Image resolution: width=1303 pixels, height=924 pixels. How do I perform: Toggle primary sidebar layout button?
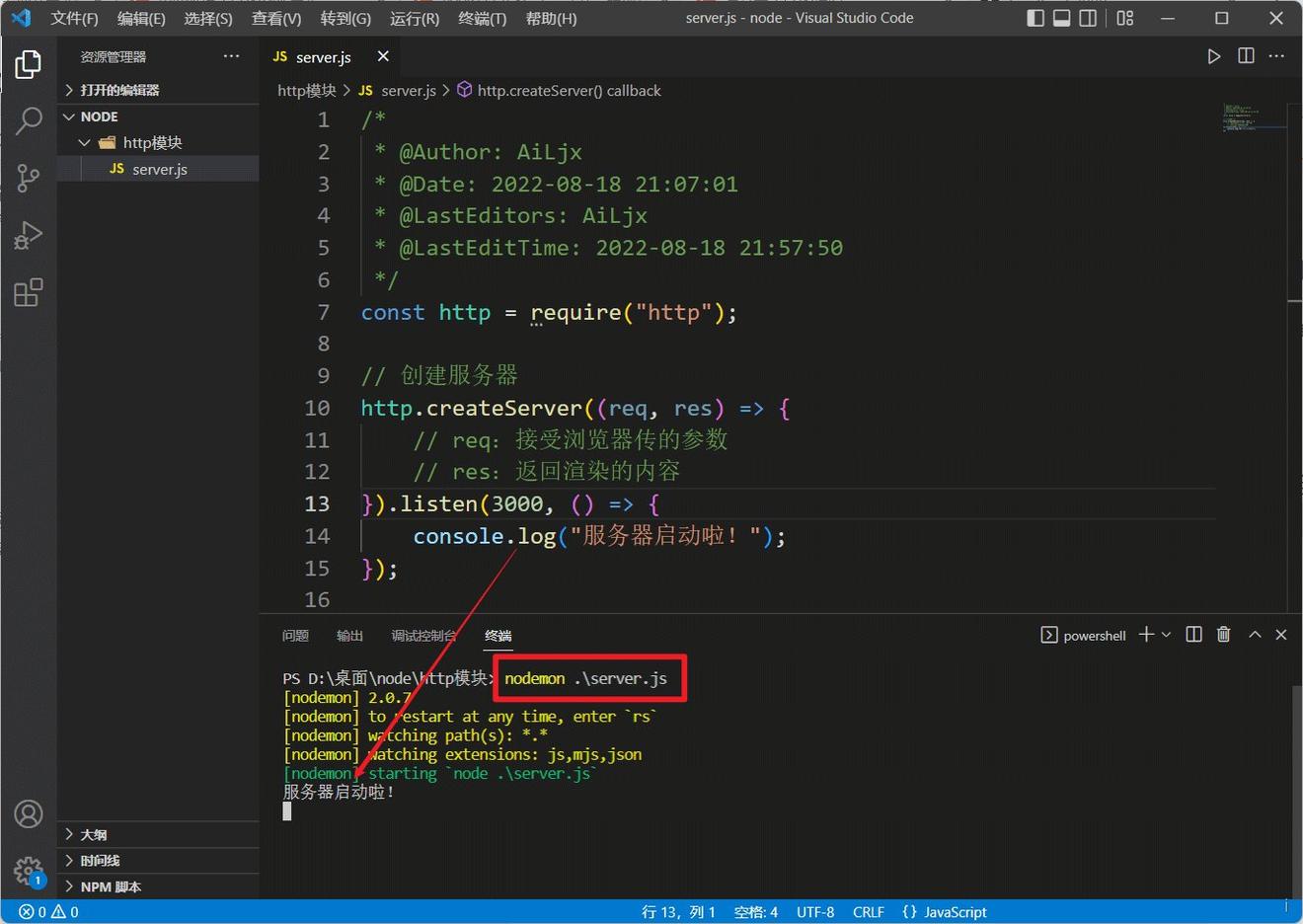(1035, 18)
